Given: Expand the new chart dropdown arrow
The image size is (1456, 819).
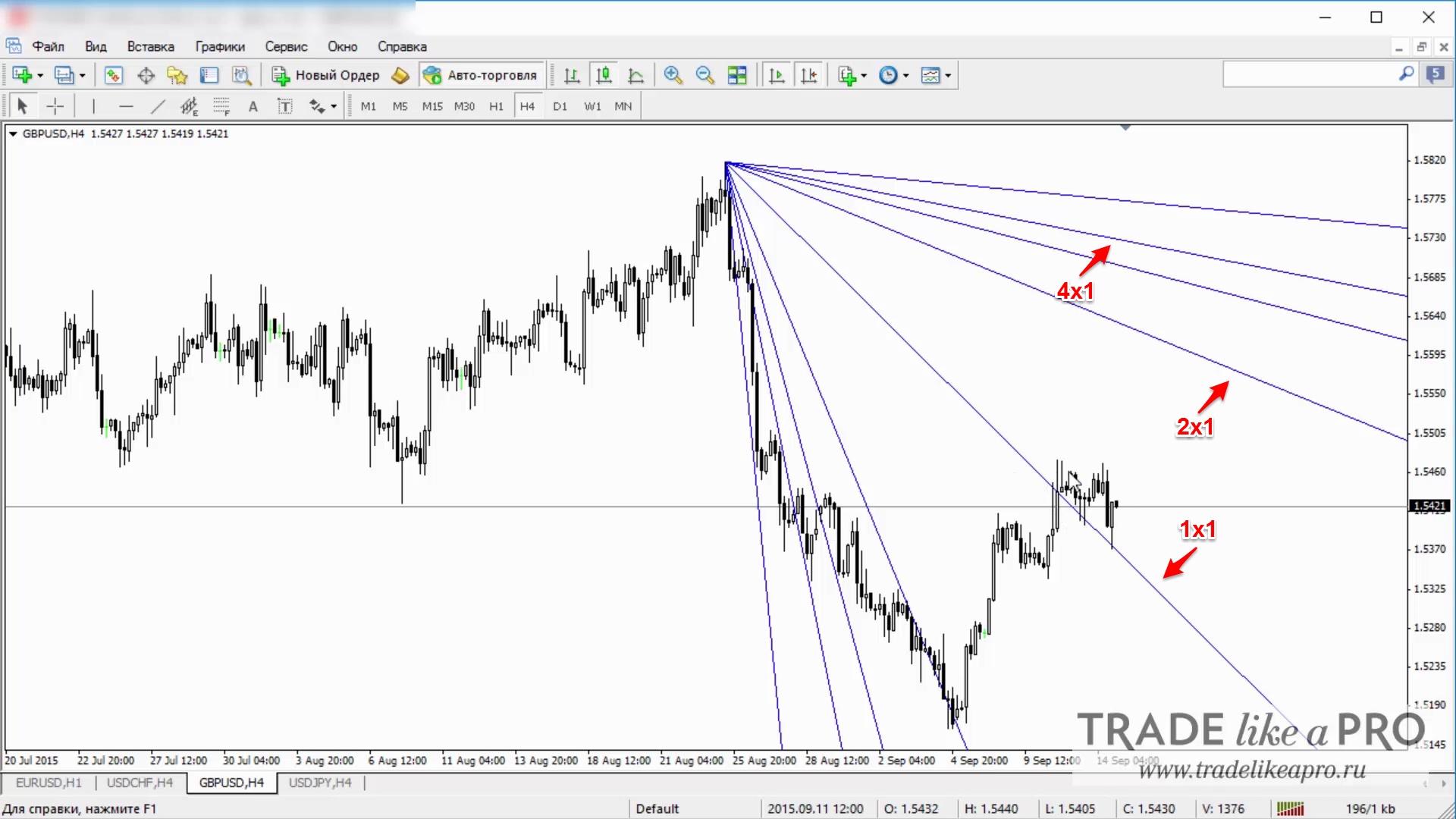Looking at the screenshot, I should point(40,75).
